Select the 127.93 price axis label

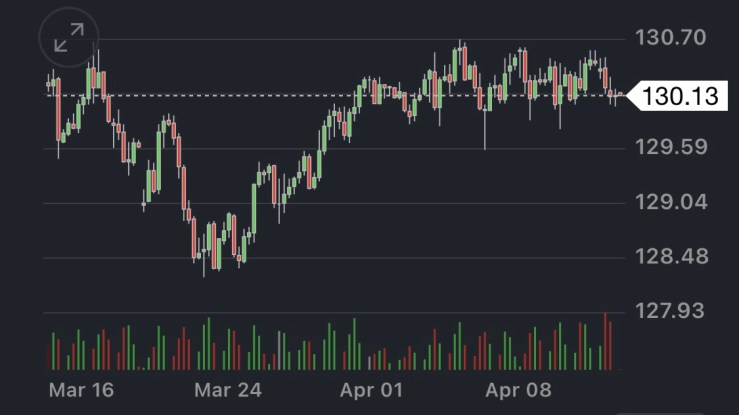(670, 311)
